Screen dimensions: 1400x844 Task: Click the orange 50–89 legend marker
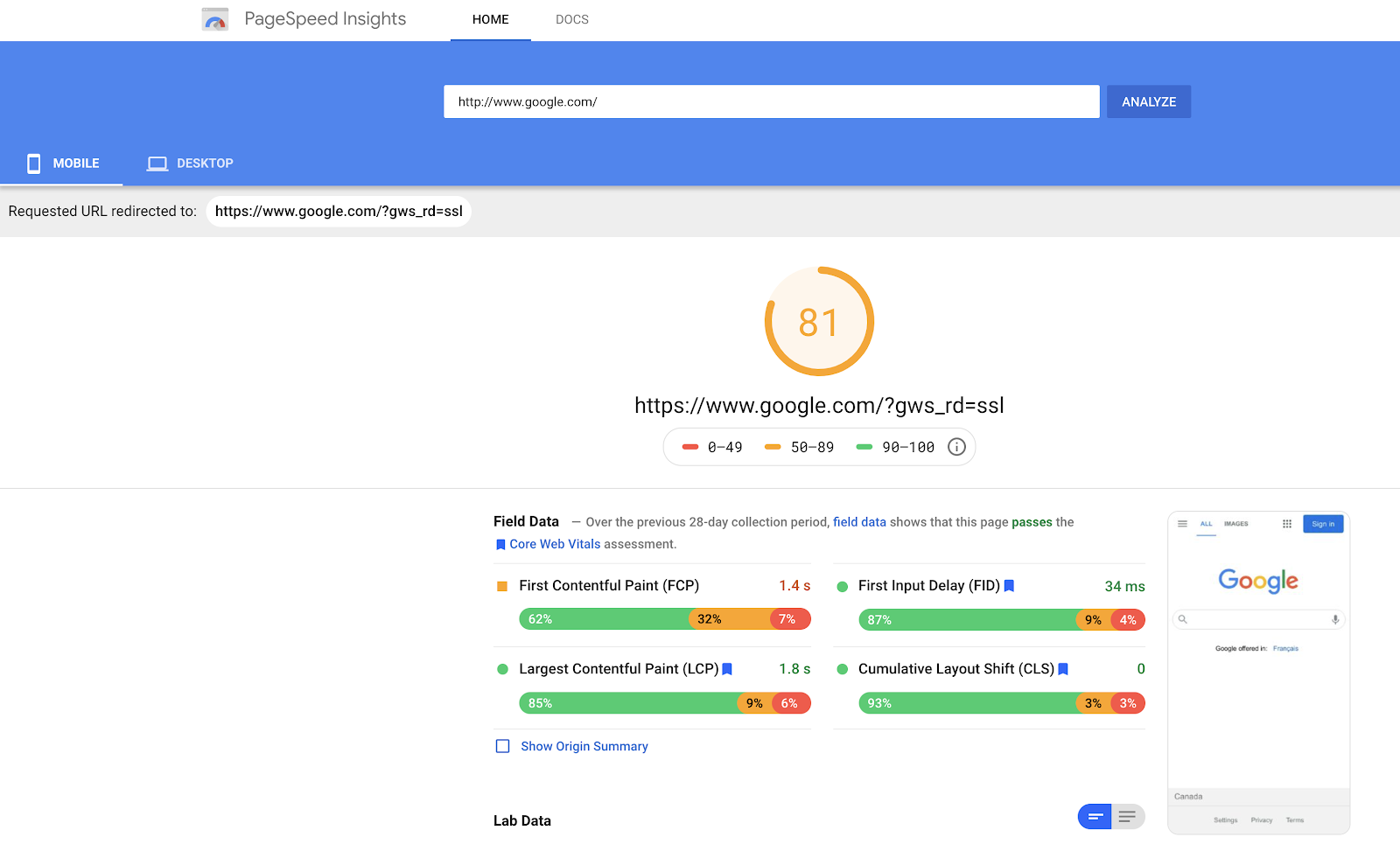(x=773, y=447)
